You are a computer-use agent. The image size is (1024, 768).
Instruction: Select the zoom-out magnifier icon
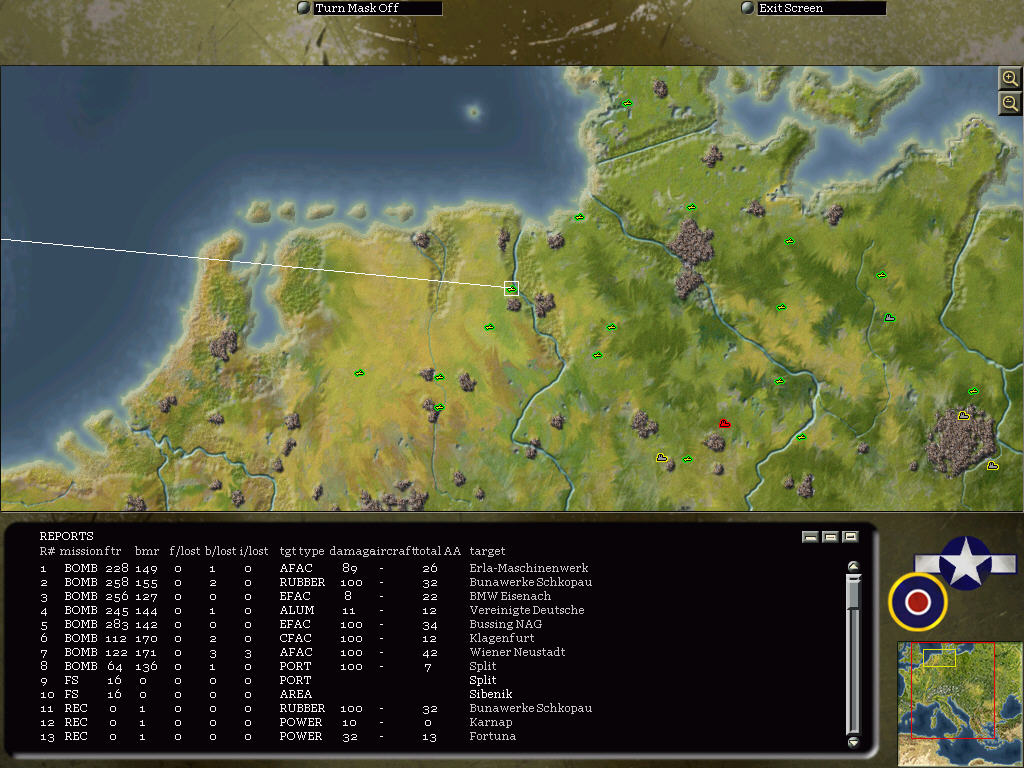click(x=1010, y=102)
